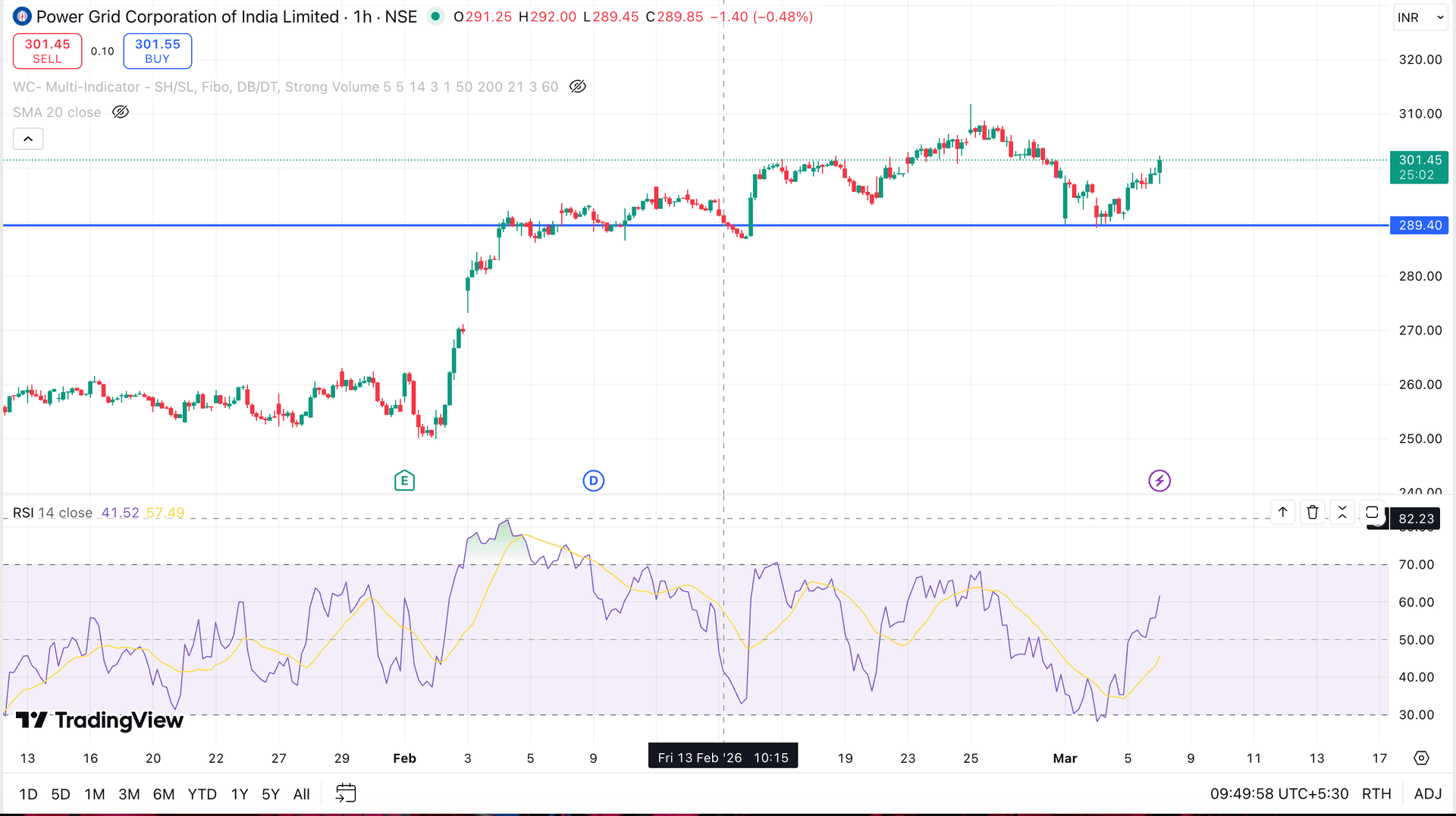Click the 30.00 RSI scale label
The height and width of the screenshot is (816, 1456).
click(x=1417, y=715)
